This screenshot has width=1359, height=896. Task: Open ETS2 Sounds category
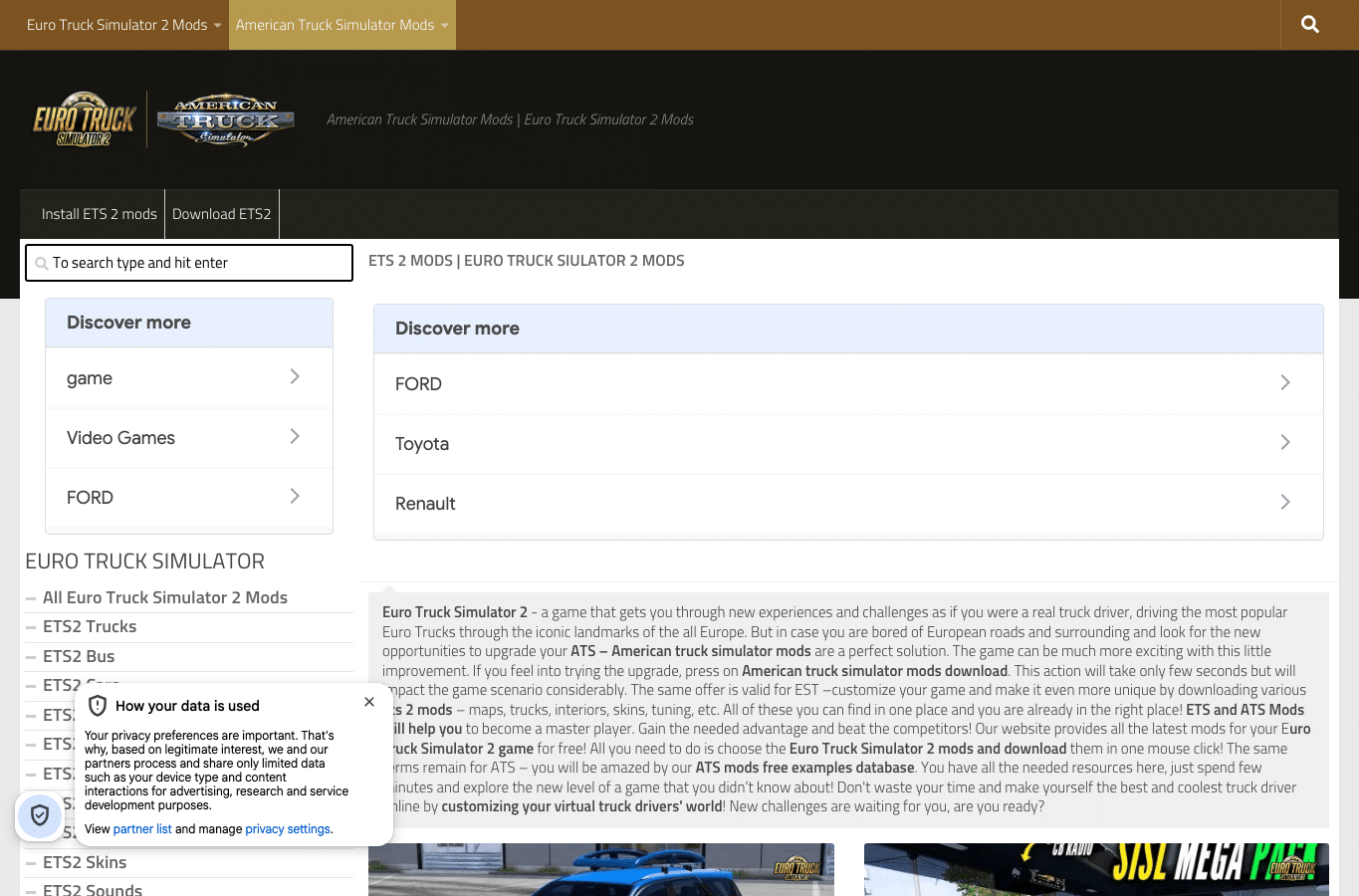pos(93,888)
